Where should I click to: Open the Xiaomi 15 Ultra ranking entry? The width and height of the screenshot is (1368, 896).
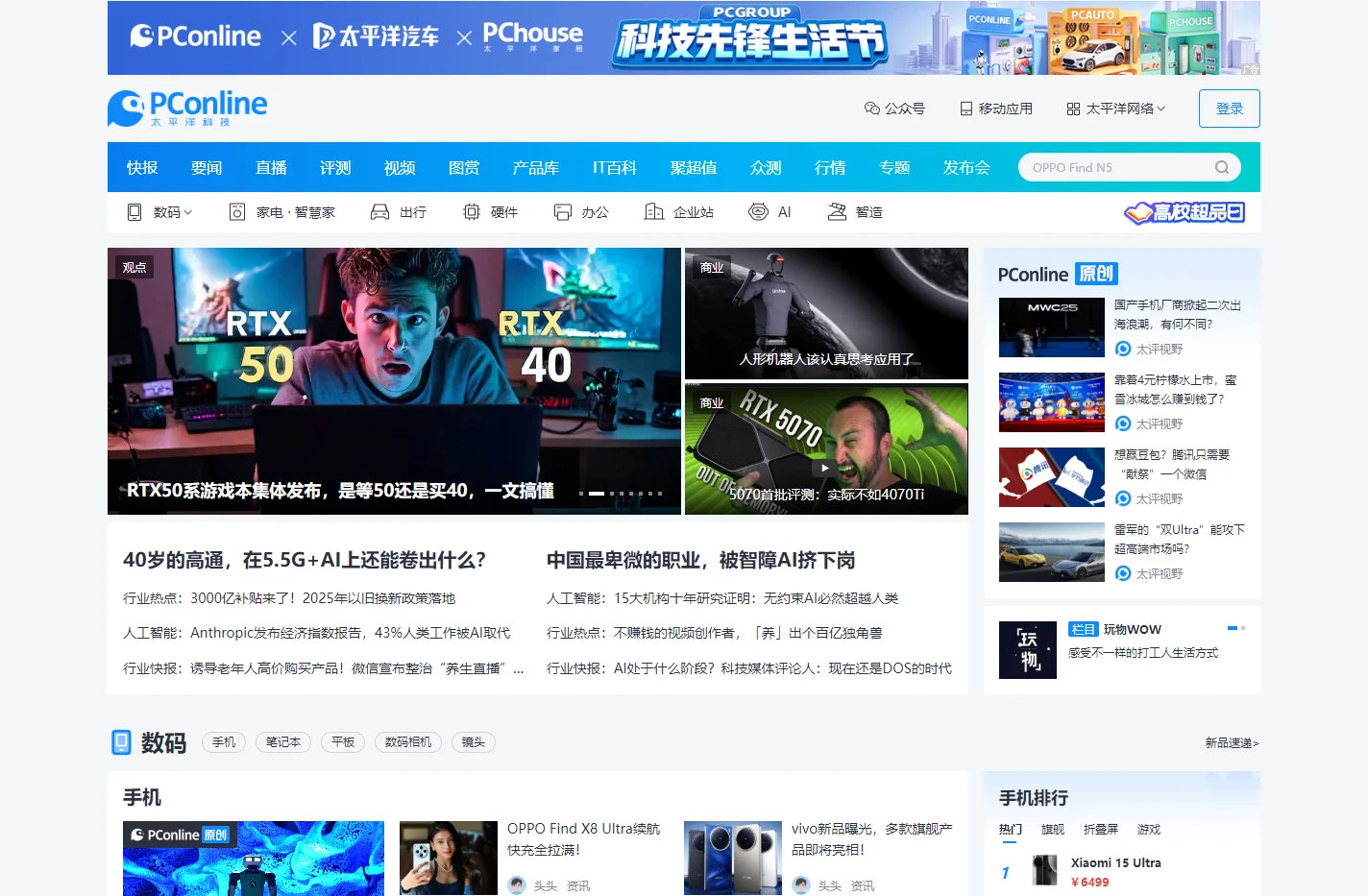tap(1116, 862)
